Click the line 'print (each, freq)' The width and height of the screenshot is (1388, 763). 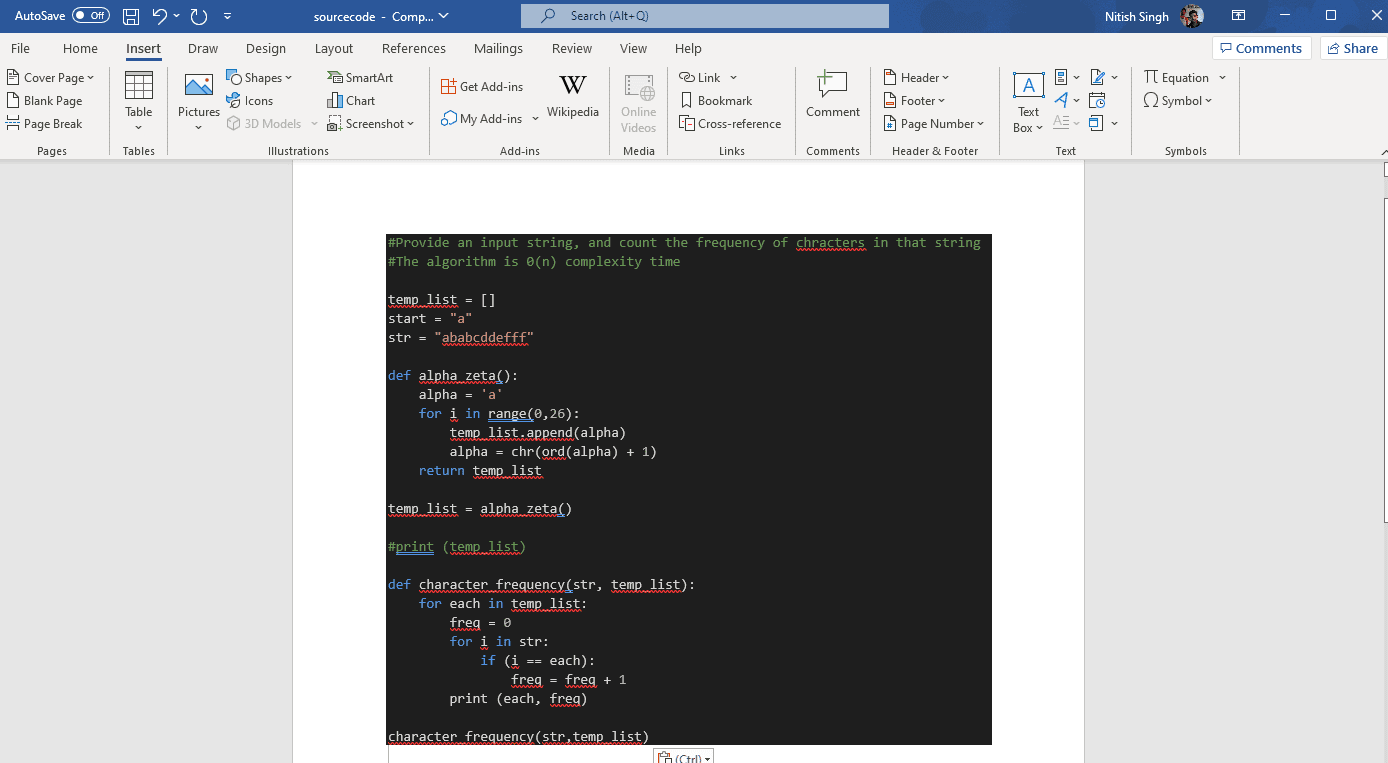[518, 698]
